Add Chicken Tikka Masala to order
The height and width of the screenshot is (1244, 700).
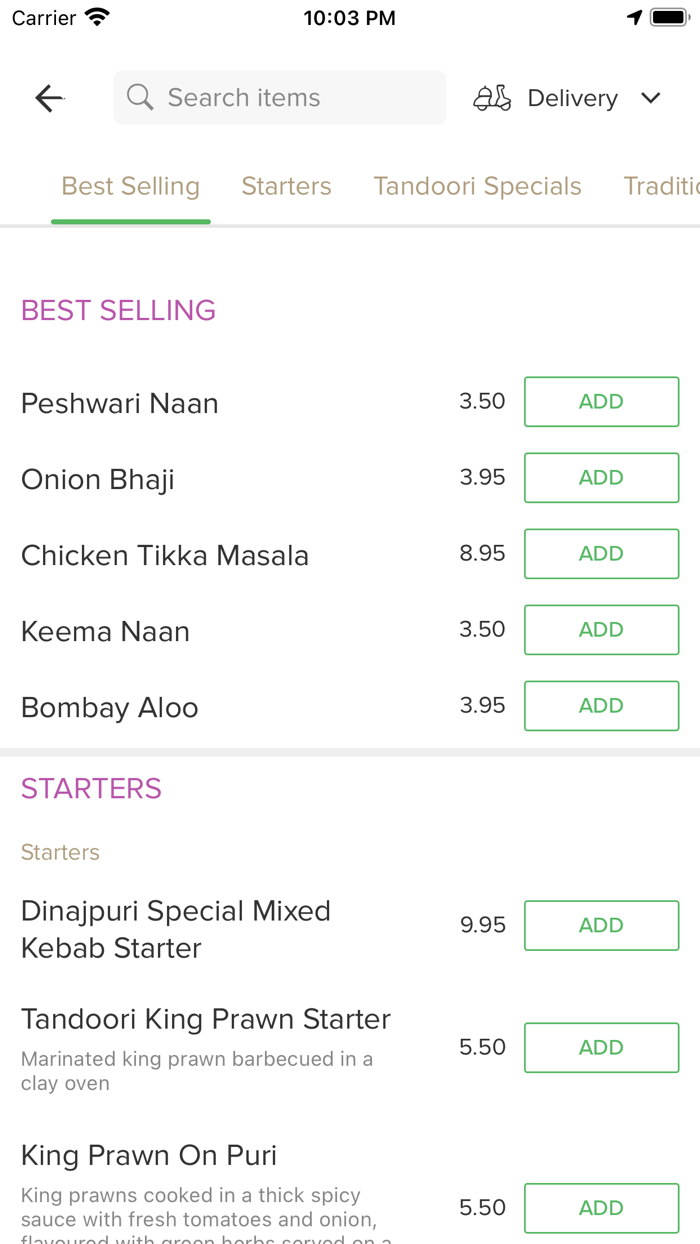click(601, 554)
